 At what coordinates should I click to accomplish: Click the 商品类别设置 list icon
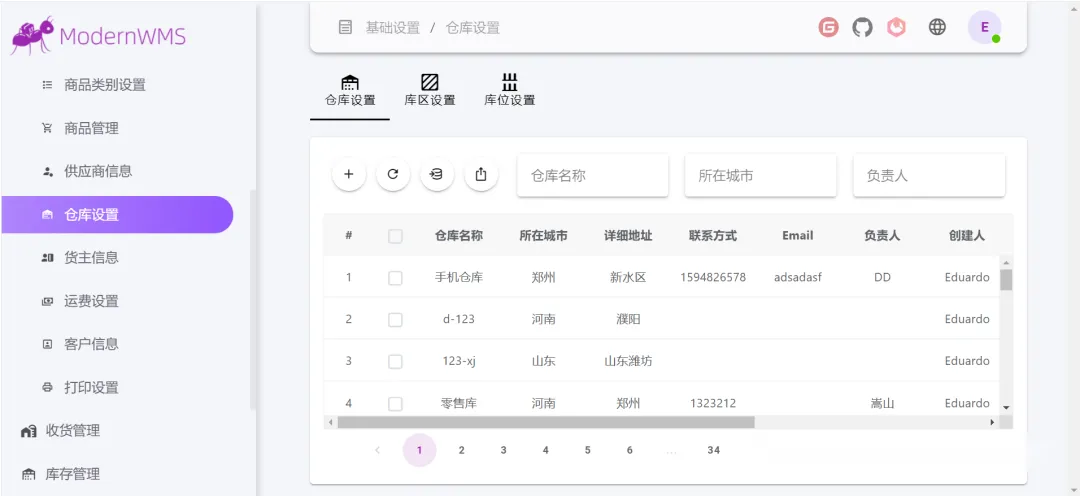48,85
